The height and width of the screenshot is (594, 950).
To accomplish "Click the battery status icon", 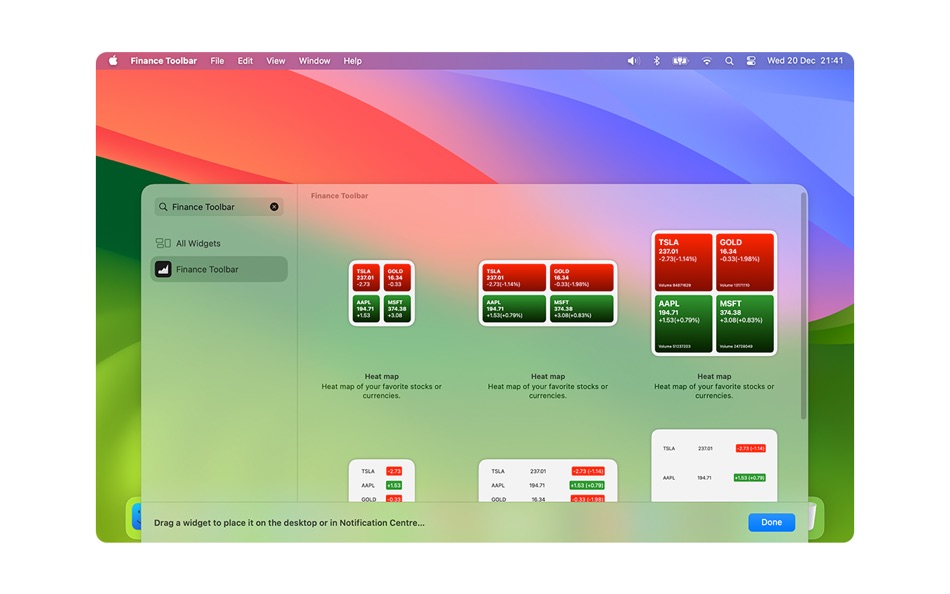I will pos(680,61).
